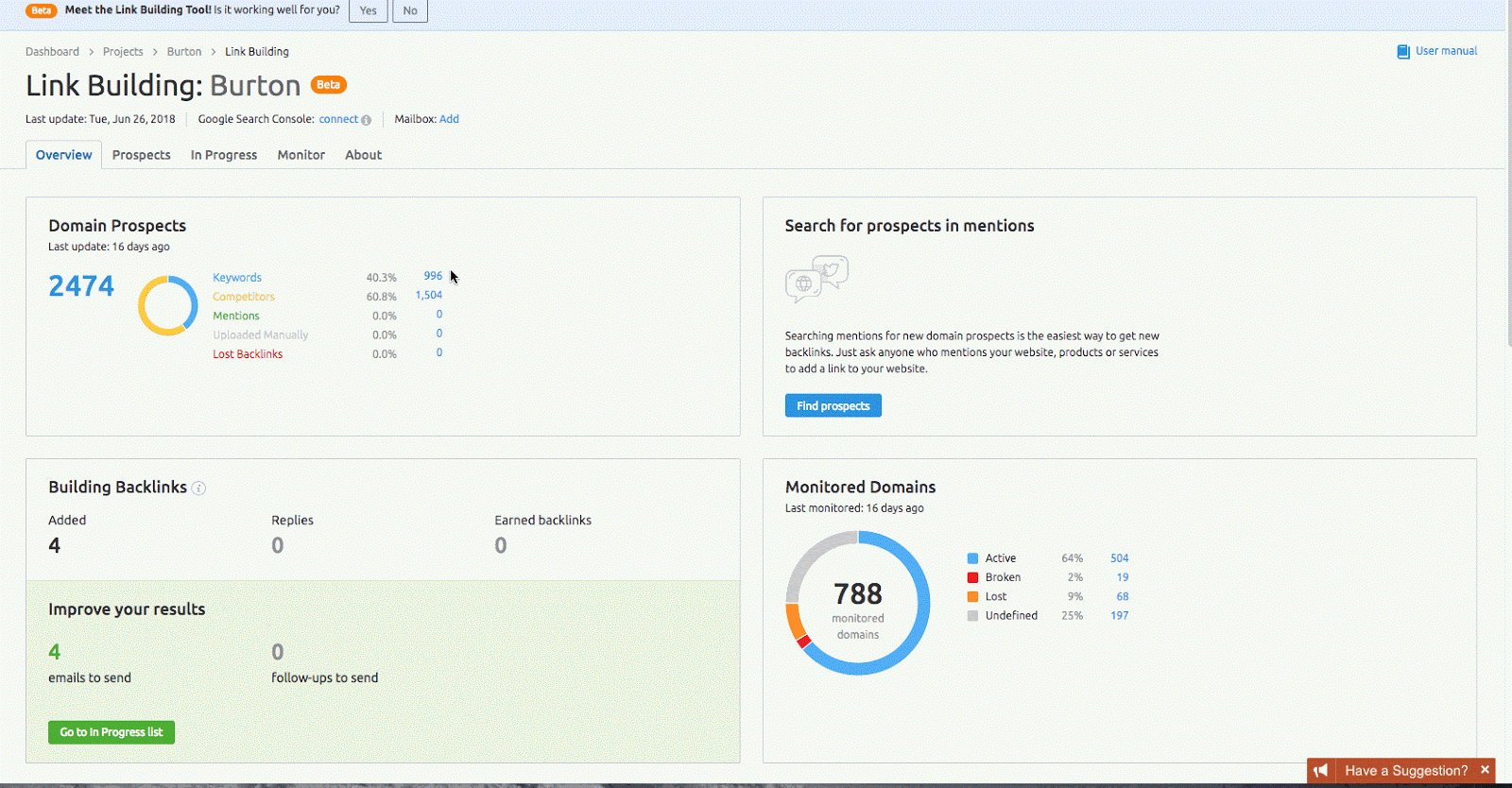Switch to the Prospects tab
1512x788 pixels.
coord(141,155)
